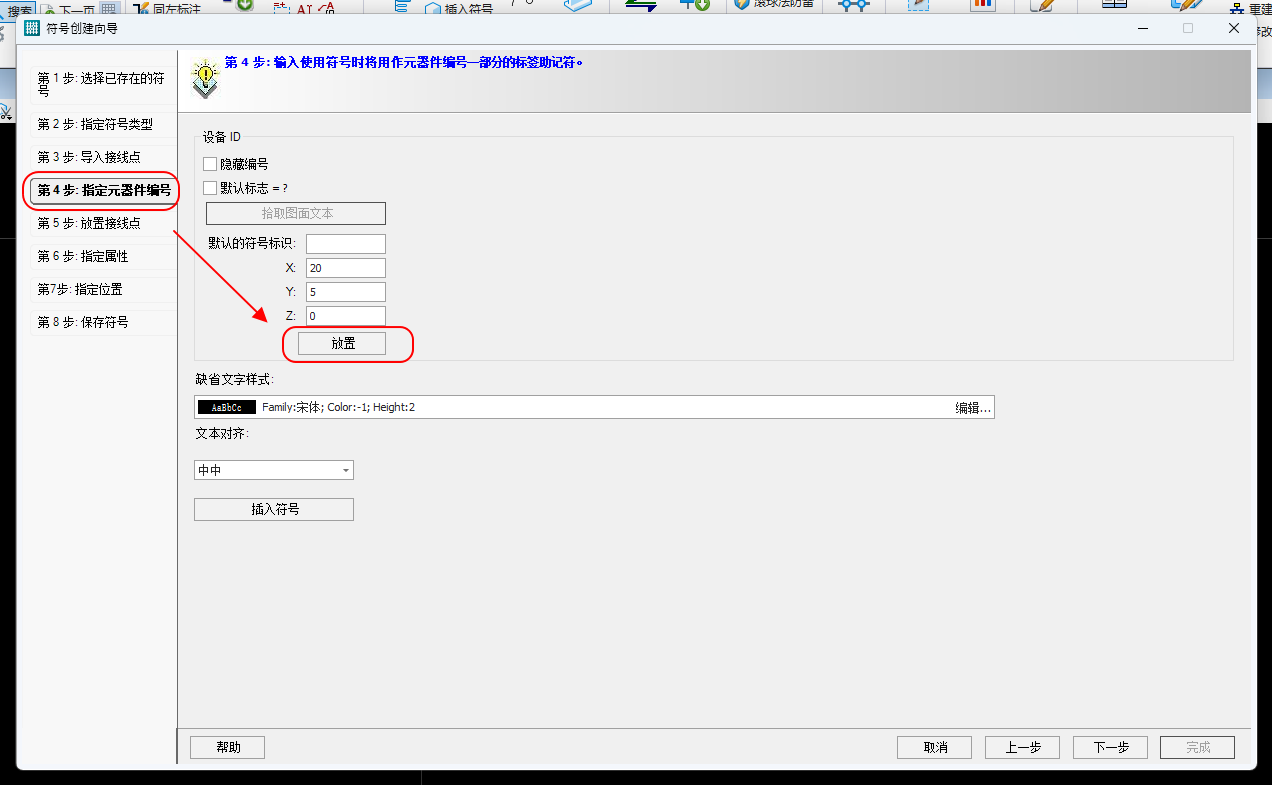
Task: Open the 编辑... text style editor
Action: coord(972,408)
